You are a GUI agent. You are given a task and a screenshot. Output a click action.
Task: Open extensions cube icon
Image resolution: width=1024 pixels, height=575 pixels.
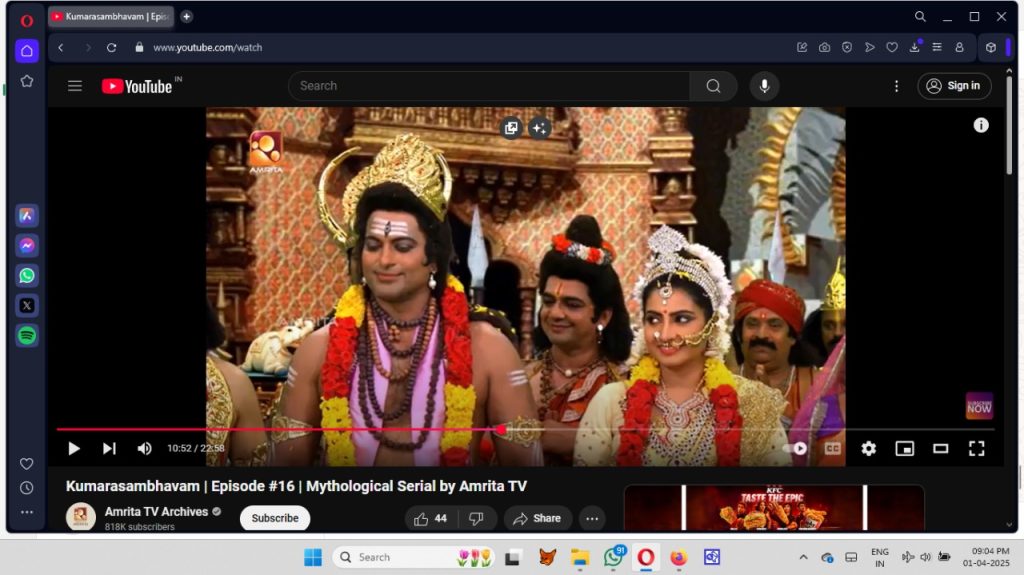[991, 48]
